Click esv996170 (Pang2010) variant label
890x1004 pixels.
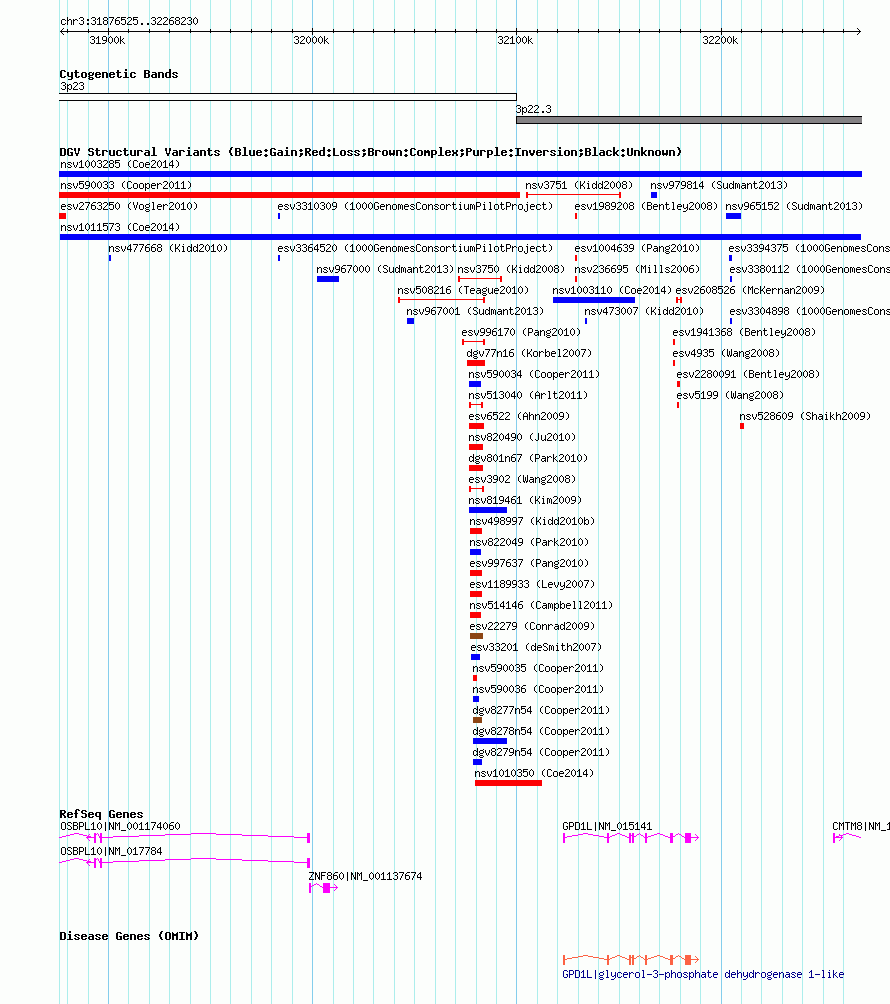click(521, 333)
